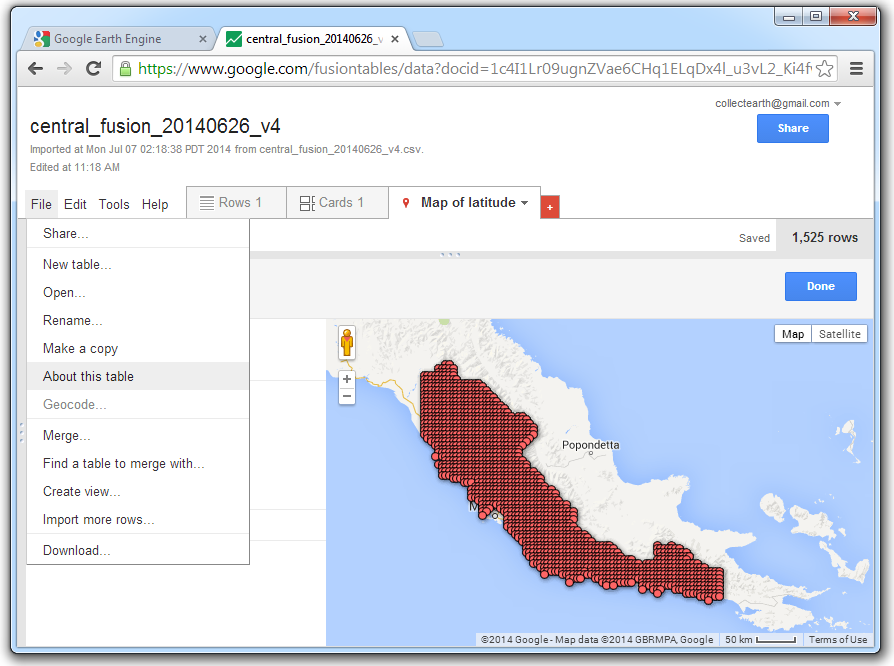Open the collectearth@gmail.com account dropdown
This screenshot has height=666, width=894.
click(778, 103)
